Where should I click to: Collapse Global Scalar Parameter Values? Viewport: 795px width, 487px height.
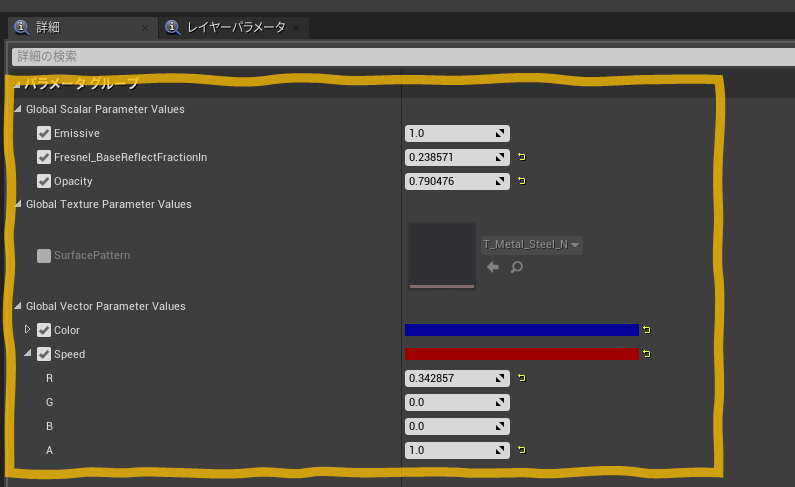18,109
